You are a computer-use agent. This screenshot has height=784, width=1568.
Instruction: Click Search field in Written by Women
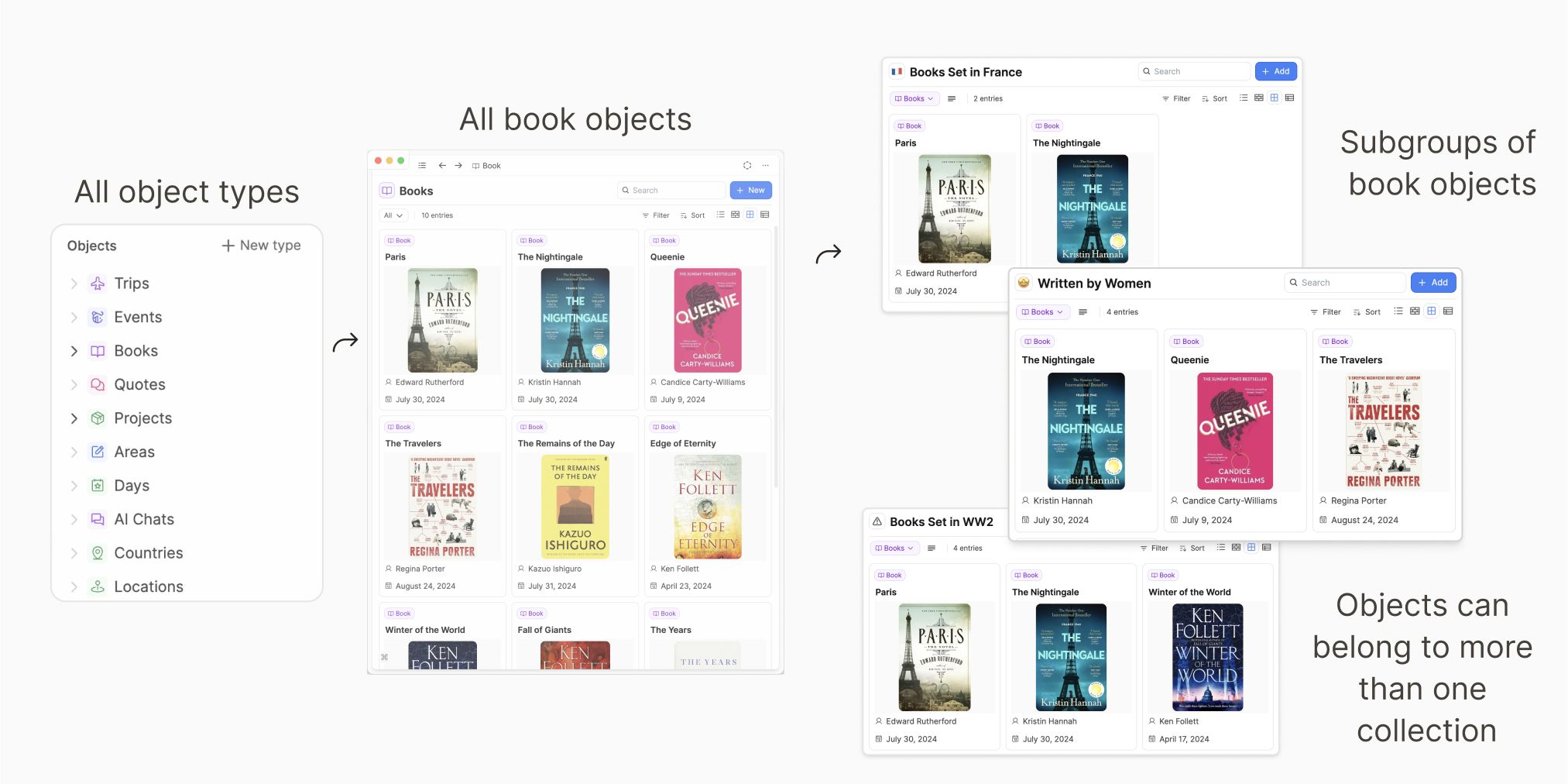tap(1346, 283)
